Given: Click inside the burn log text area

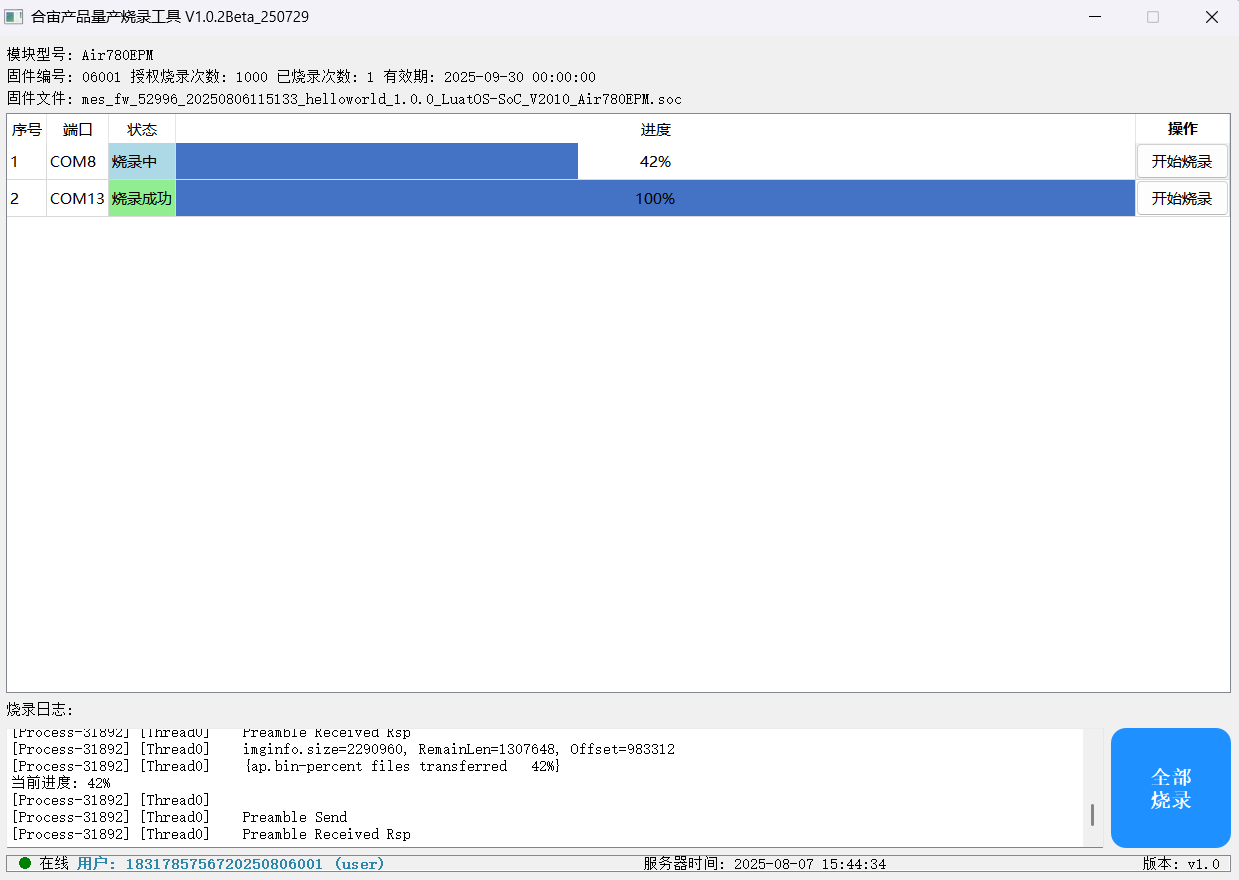Looking at the screenshot, I should tap(545, 788).
